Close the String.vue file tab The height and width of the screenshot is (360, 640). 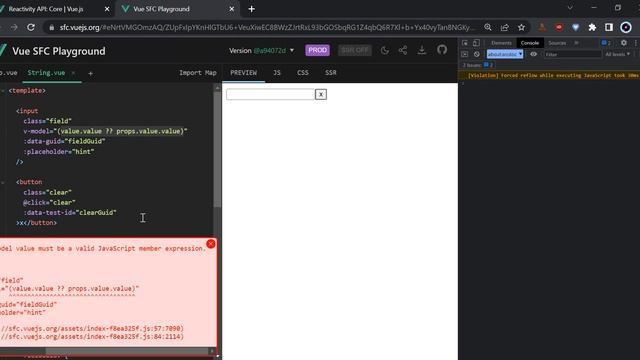(73, 73)
